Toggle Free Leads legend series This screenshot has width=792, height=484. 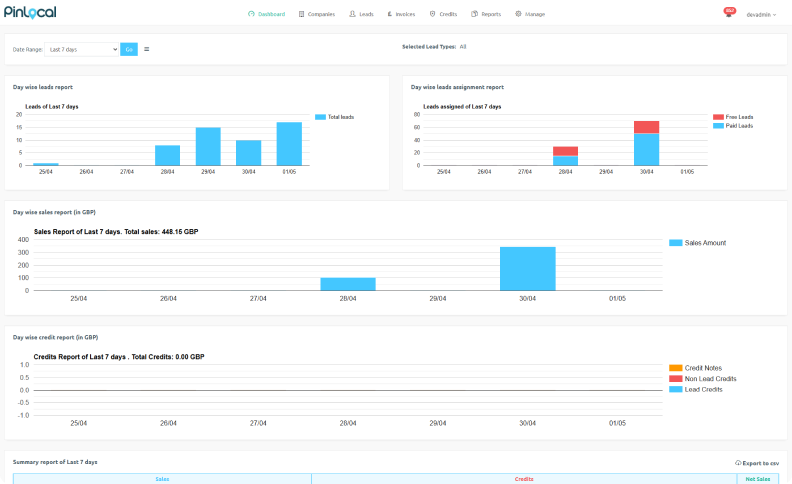739,117
